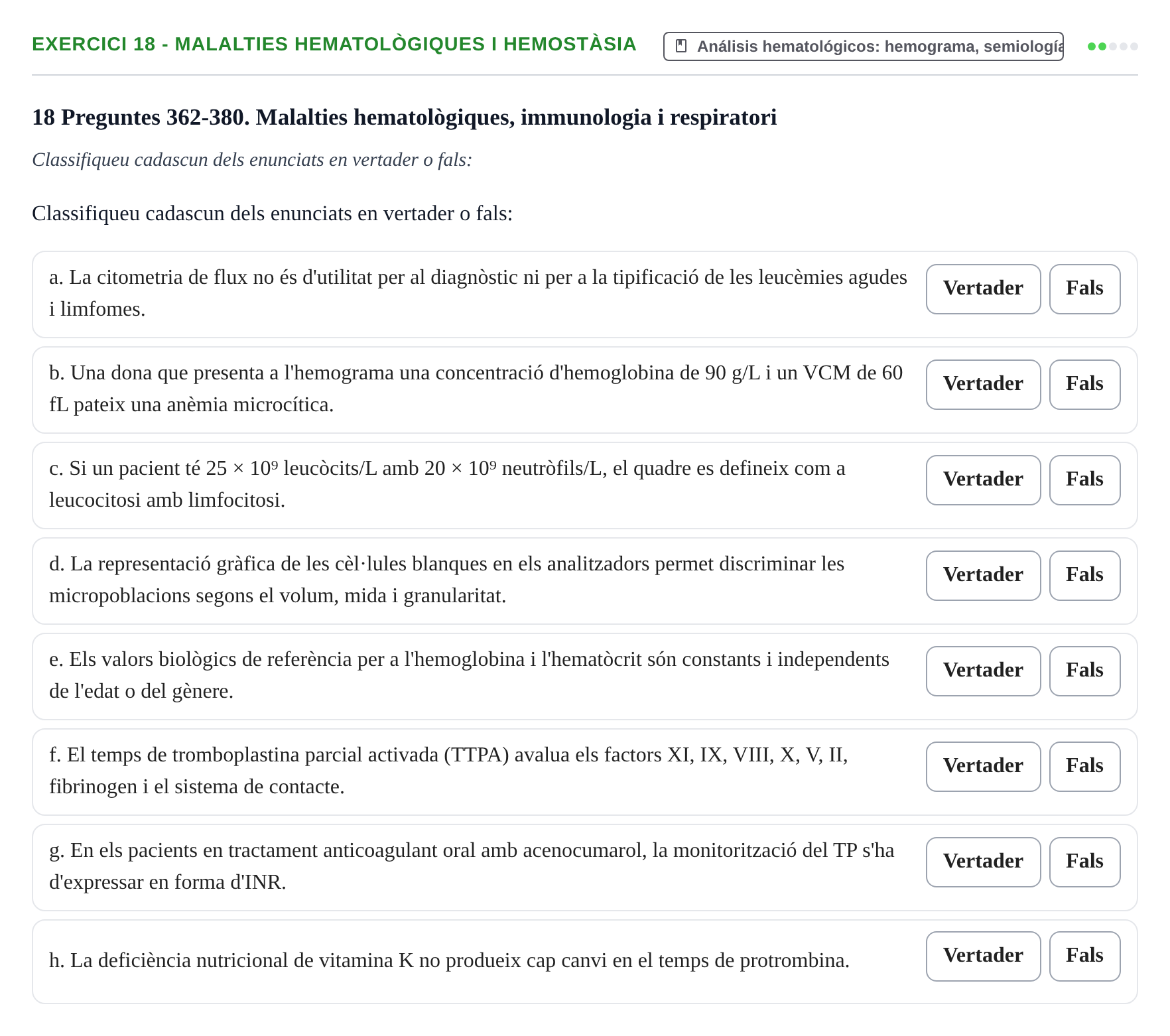
Task: Mark statement a (citometria de flux) as Fals
Action: (1084, 289)
